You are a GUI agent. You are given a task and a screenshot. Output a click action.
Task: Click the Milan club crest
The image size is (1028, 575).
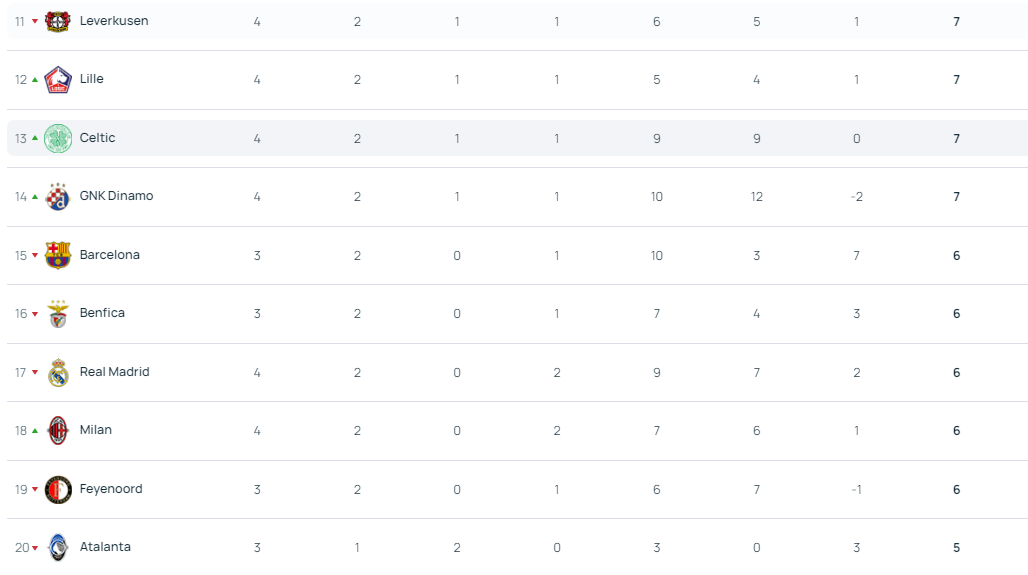[58, 431]
